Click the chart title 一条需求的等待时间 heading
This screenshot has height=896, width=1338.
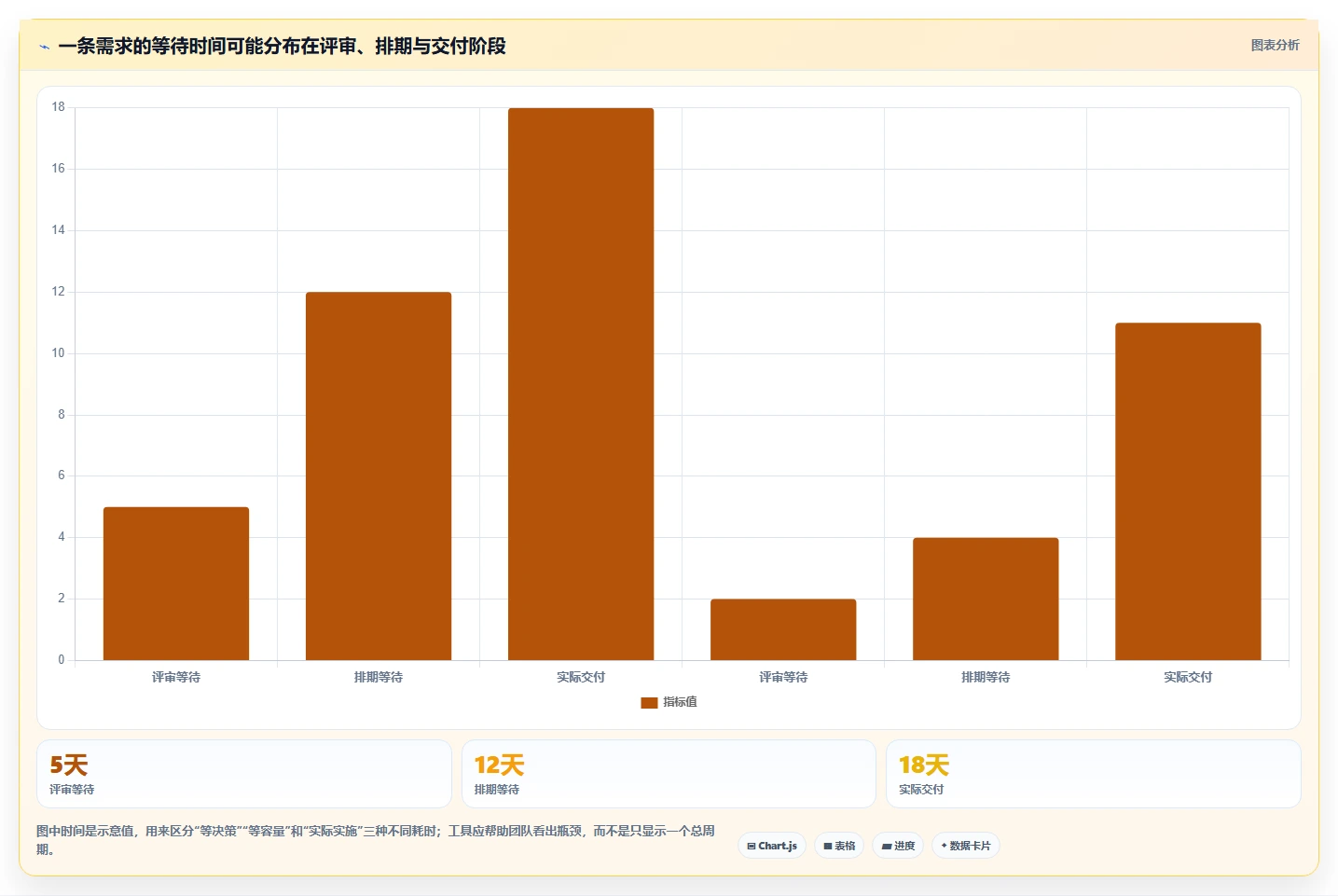[x=282, y=46]
